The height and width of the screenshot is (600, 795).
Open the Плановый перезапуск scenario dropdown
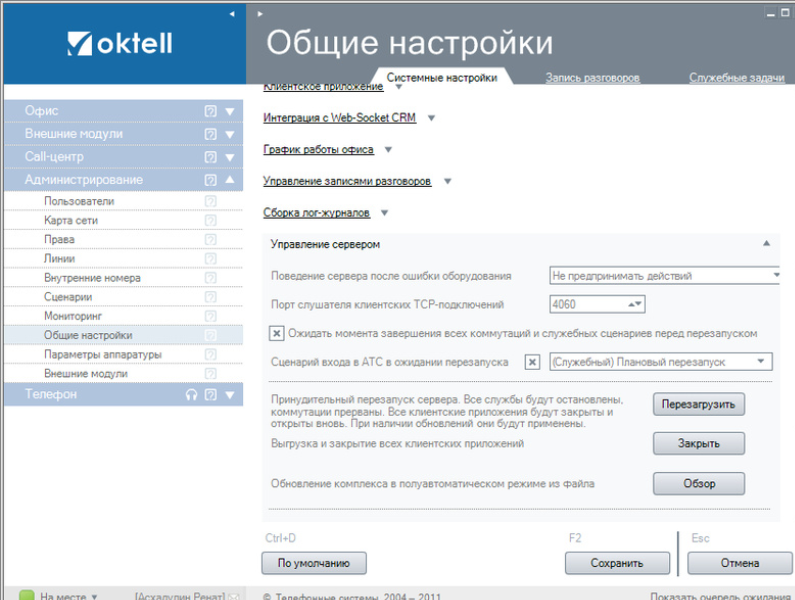click(762, 362)
